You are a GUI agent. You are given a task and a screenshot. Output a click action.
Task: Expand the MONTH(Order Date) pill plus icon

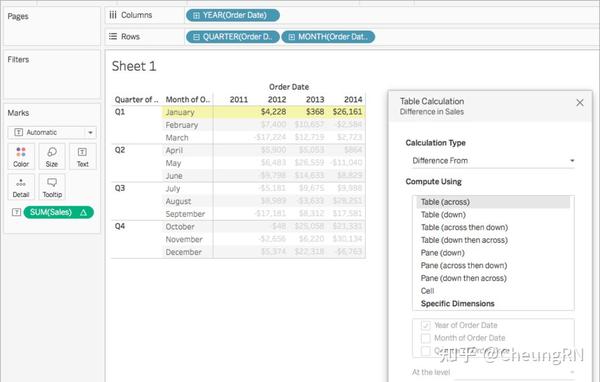291,37
